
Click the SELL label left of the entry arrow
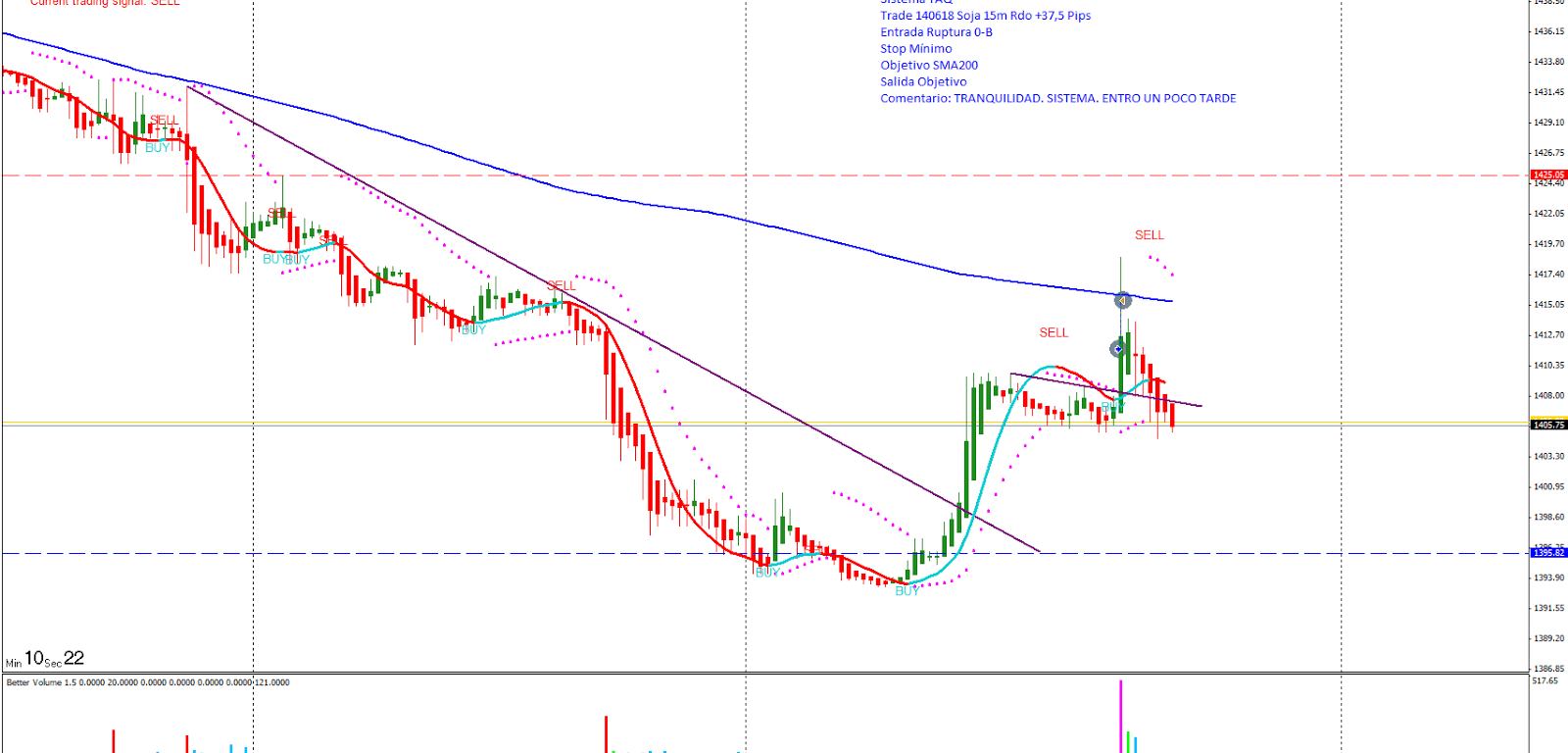pyautogui.click(x=1053, y=333)
